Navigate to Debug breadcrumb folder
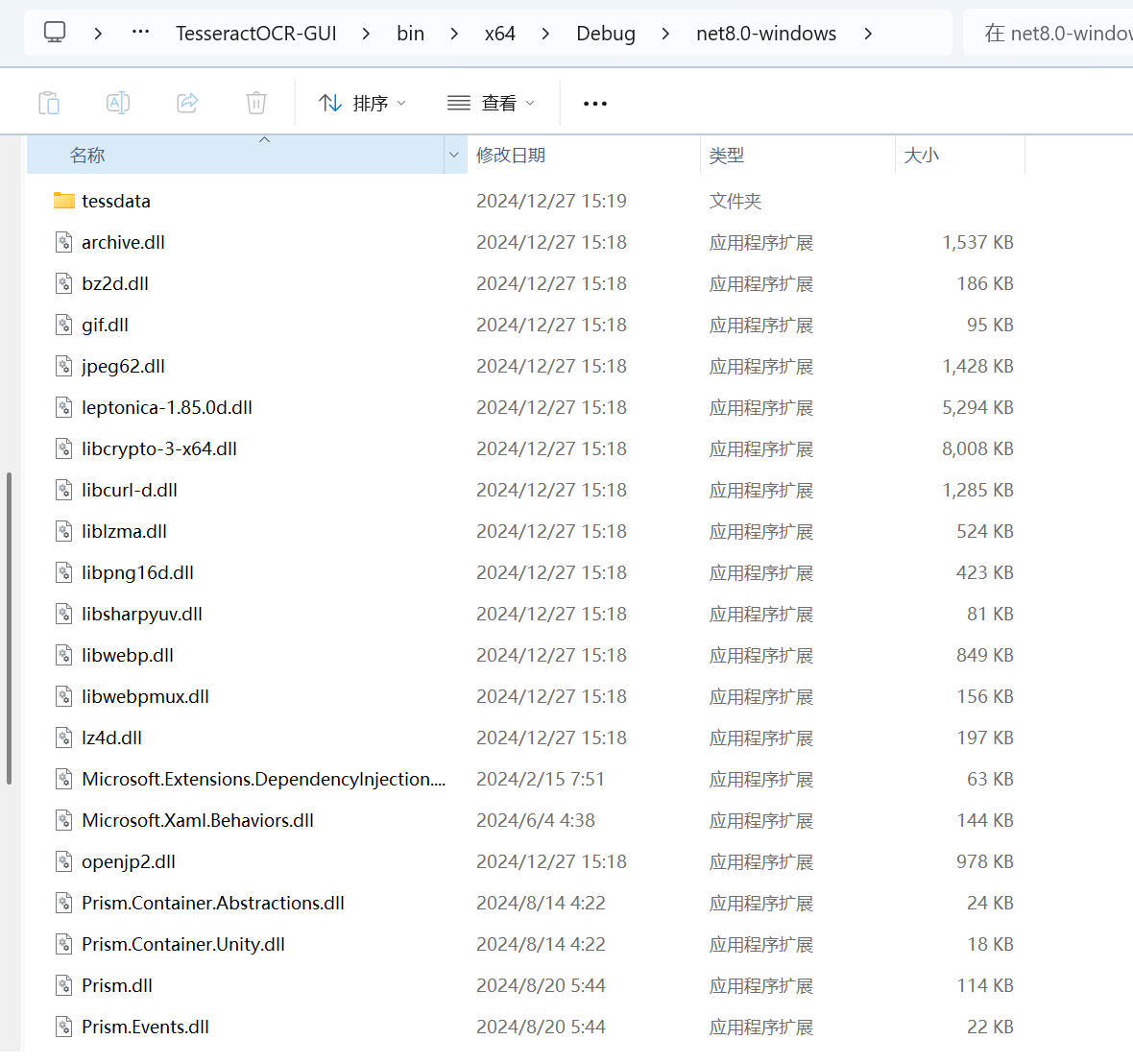1133x1064 pixels. point(606,34)
